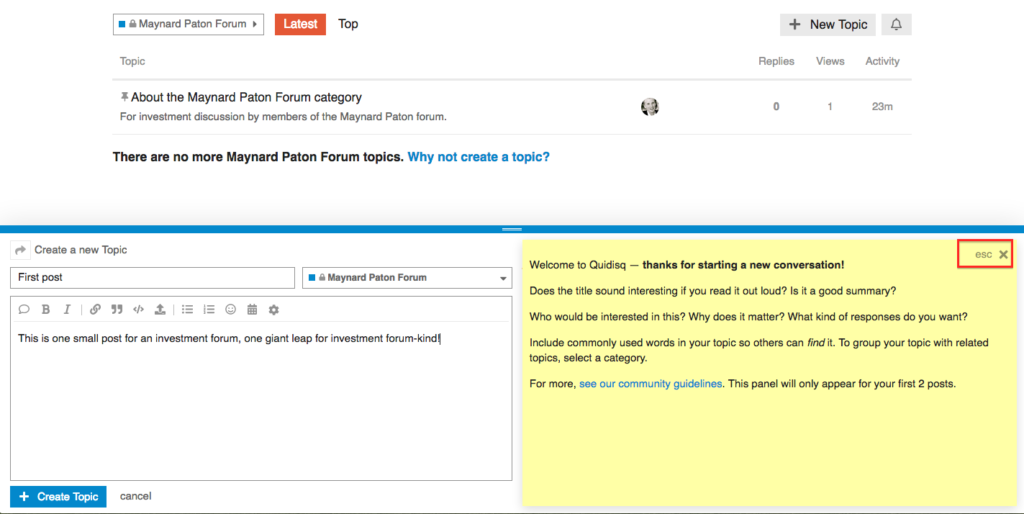Image resolution: width=1024 pixels, height=514 pixels.
Task: Click the poster avatar in the topic row
Action: point(650,106)
